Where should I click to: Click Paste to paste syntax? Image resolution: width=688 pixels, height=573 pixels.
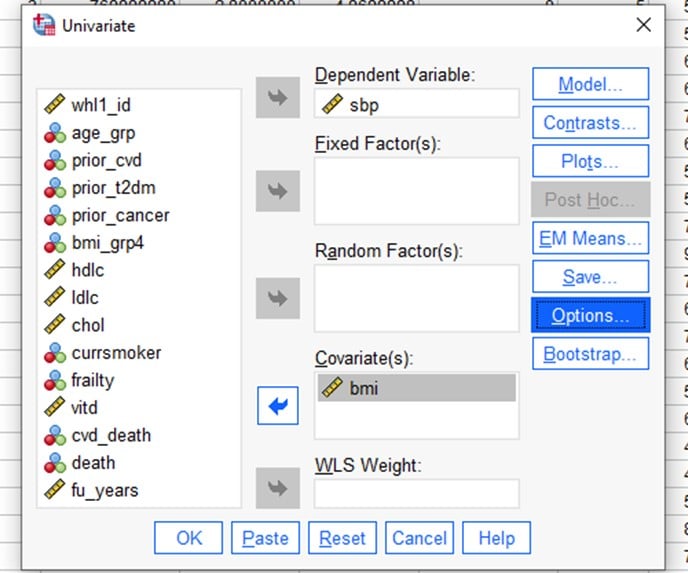point(265,538)
